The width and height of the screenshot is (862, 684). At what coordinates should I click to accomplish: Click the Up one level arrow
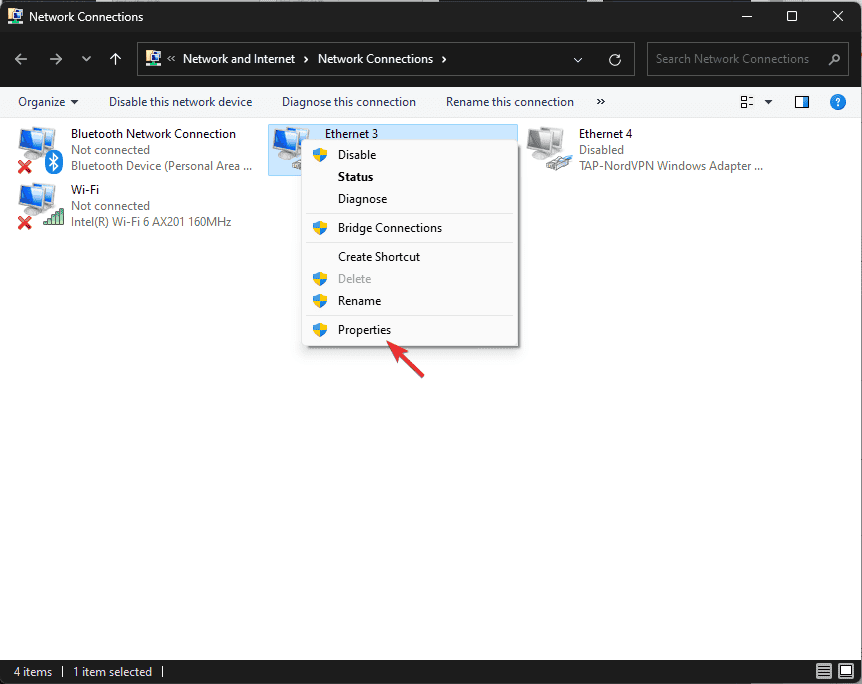(115, 59)
